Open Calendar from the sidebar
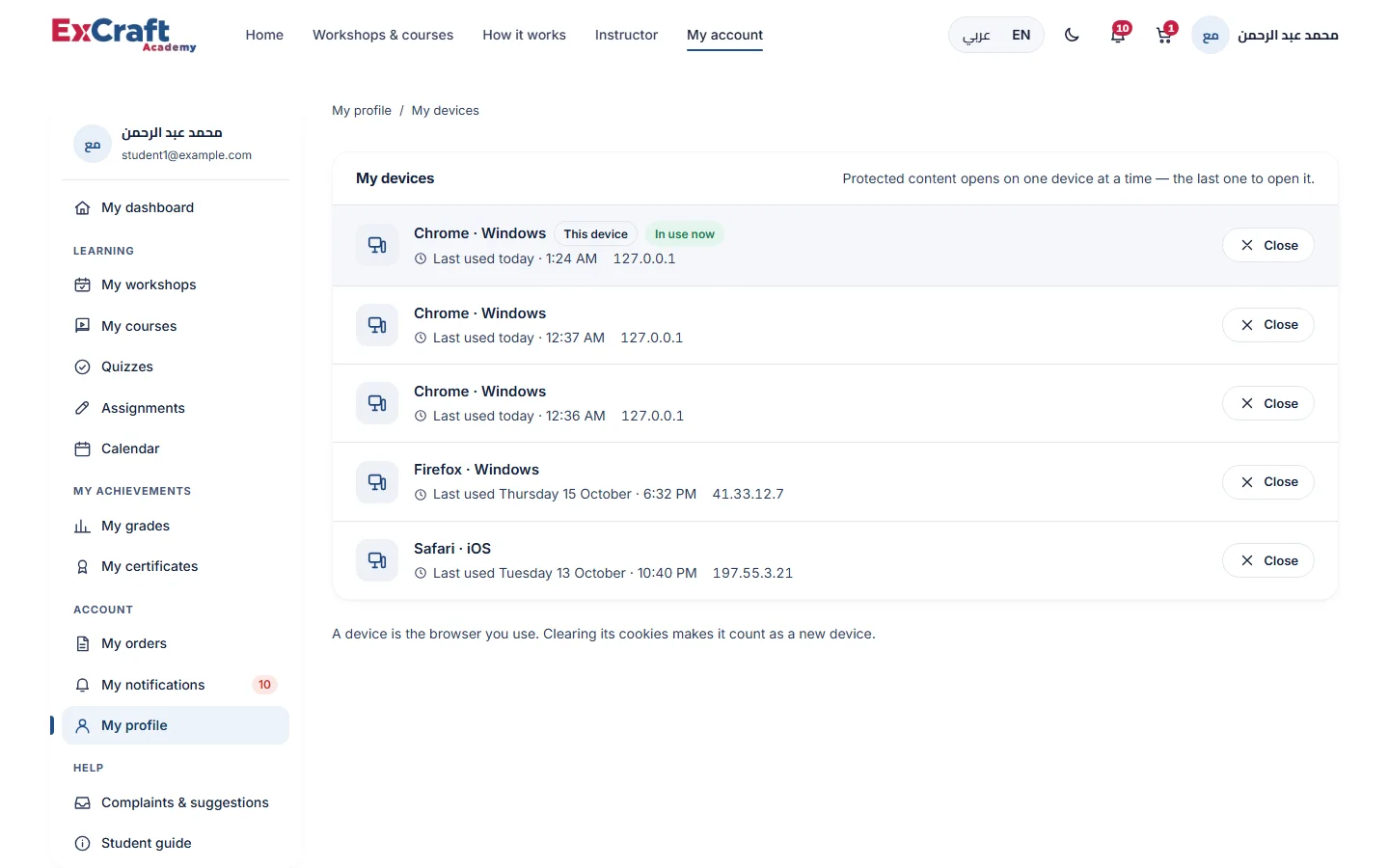 [176, 448]
